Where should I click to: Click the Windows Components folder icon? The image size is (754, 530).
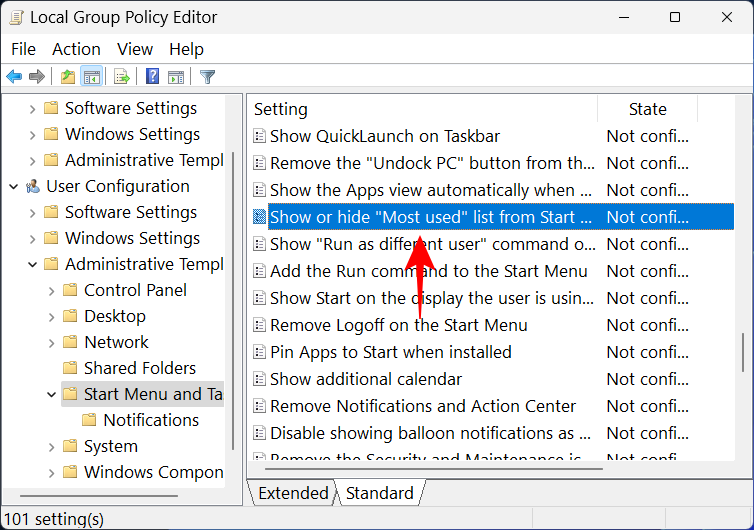tap(70, 472)
